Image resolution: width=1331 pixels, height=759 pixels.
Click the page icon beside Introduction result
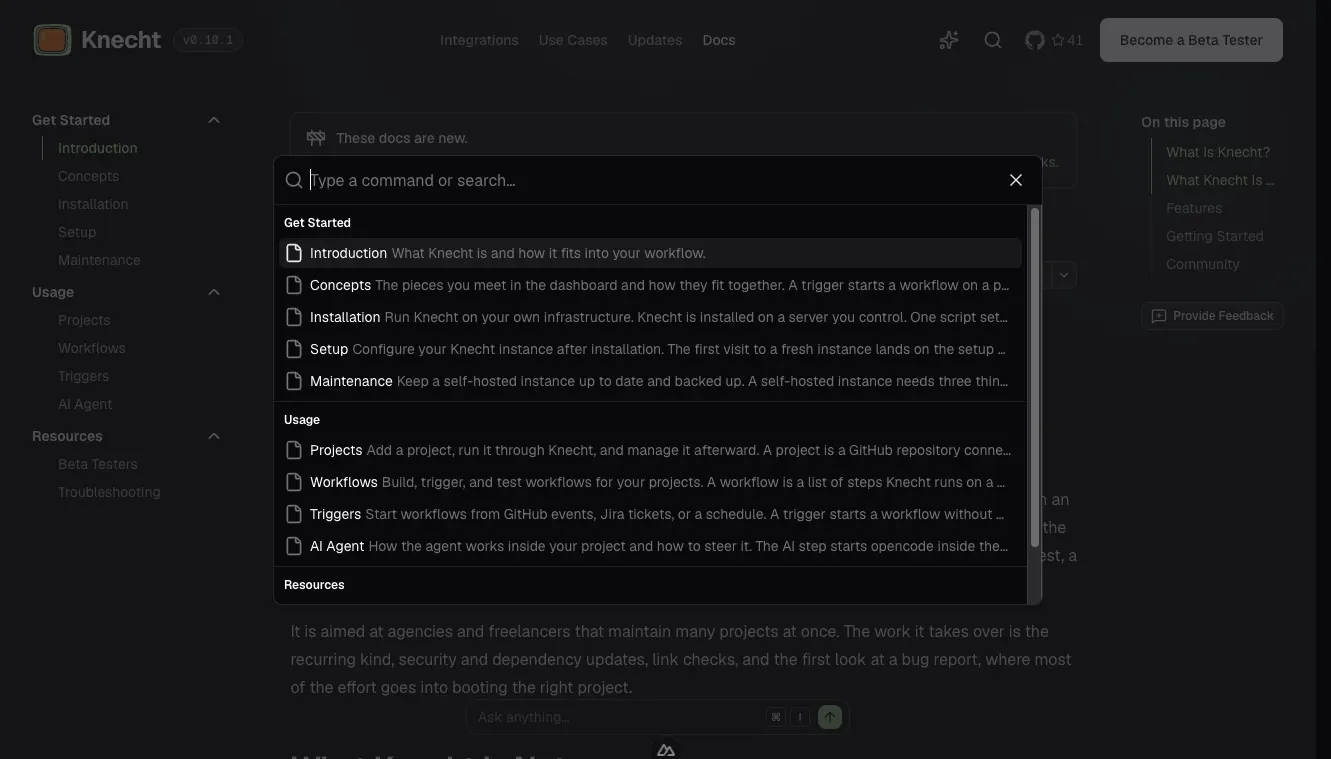294,253
